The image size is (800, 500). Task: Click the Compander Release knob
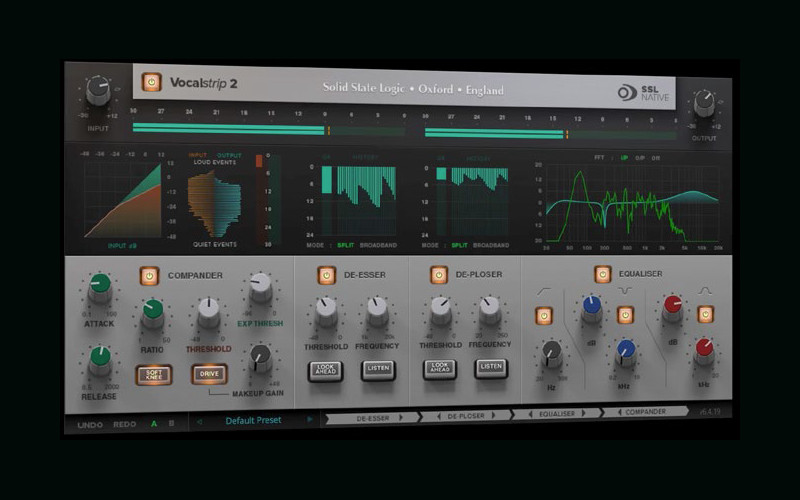click(100, 360)
